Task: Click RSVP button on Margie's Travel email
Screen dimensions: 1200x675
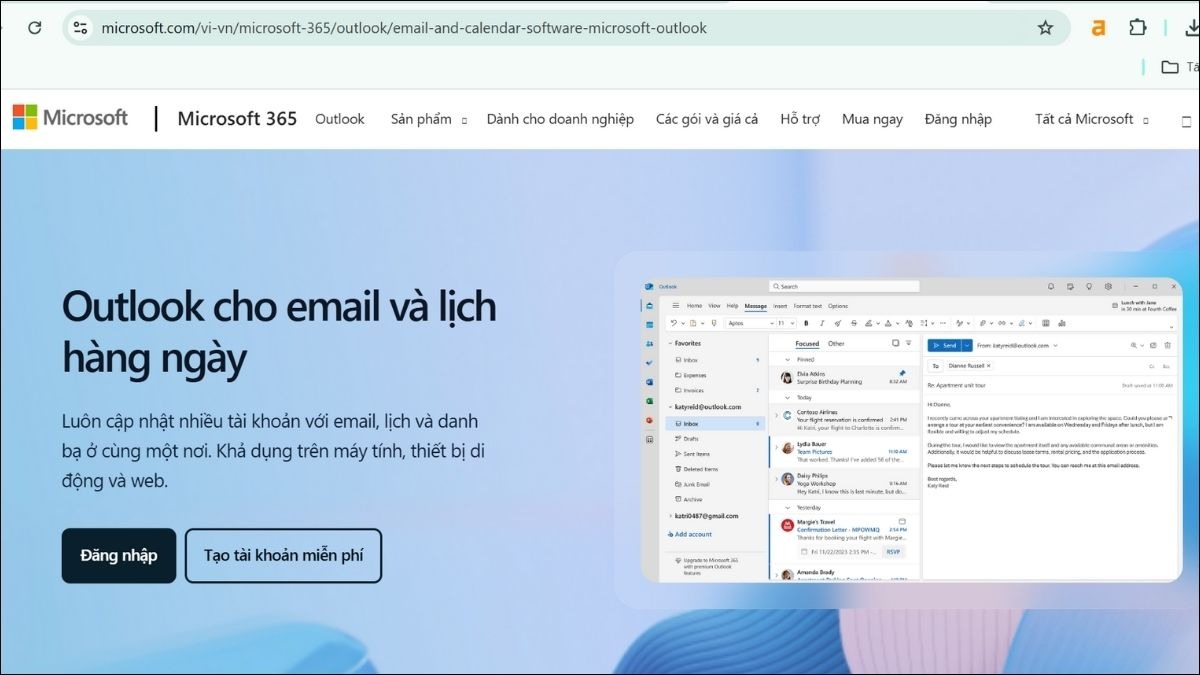Action: click(893, 552)
